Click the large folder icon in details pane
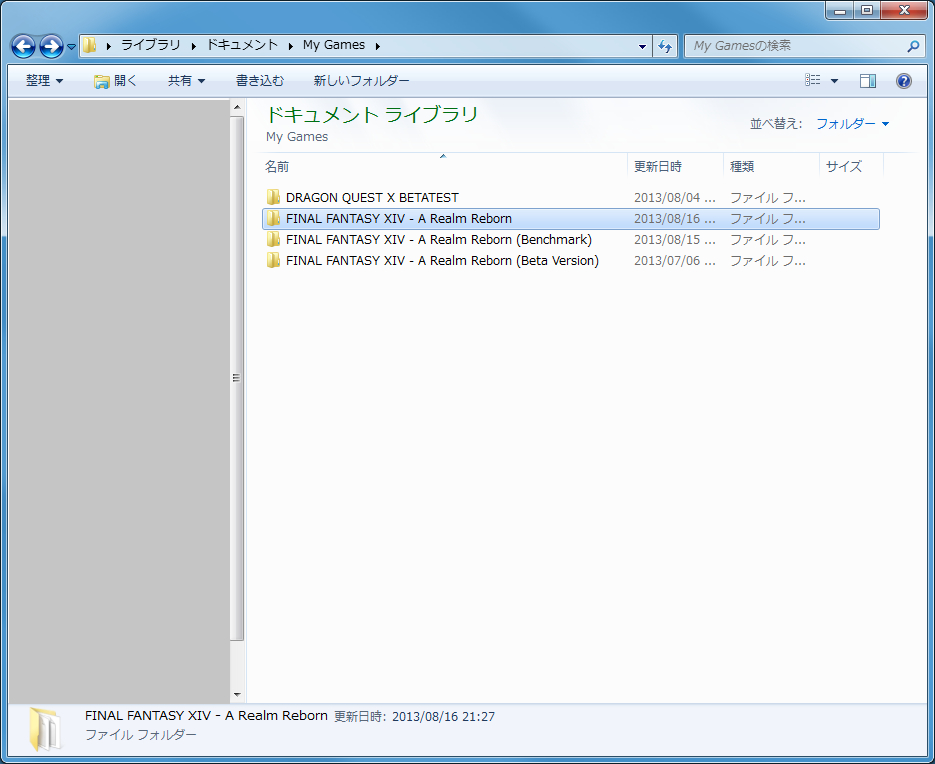 (x=44, y=729)
